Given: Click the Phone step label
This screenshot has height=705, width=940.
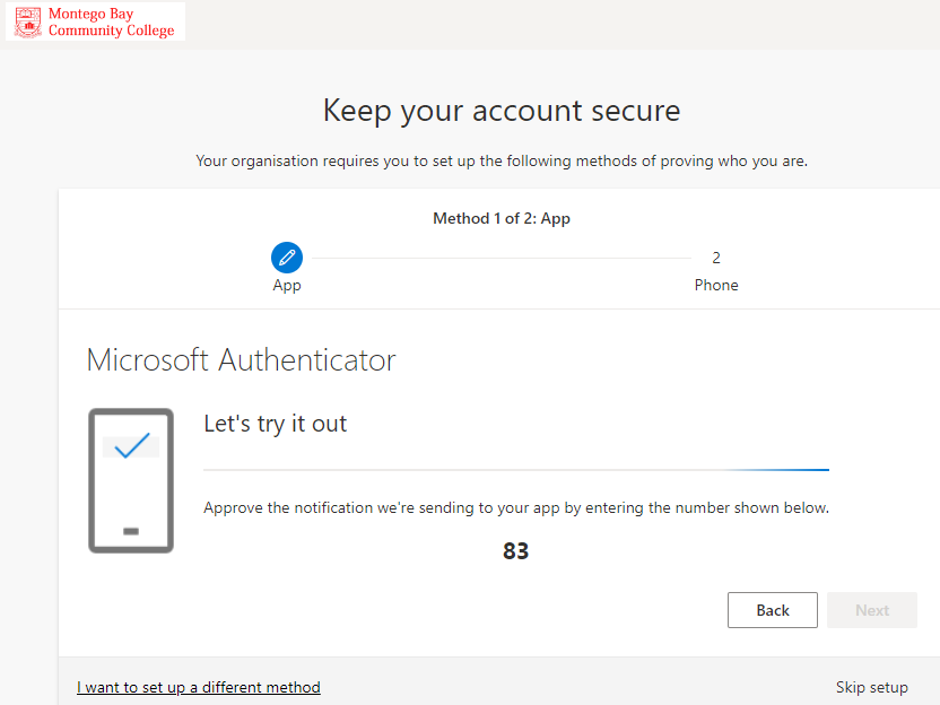Looking at the screenshot, I should coord(716,285).
